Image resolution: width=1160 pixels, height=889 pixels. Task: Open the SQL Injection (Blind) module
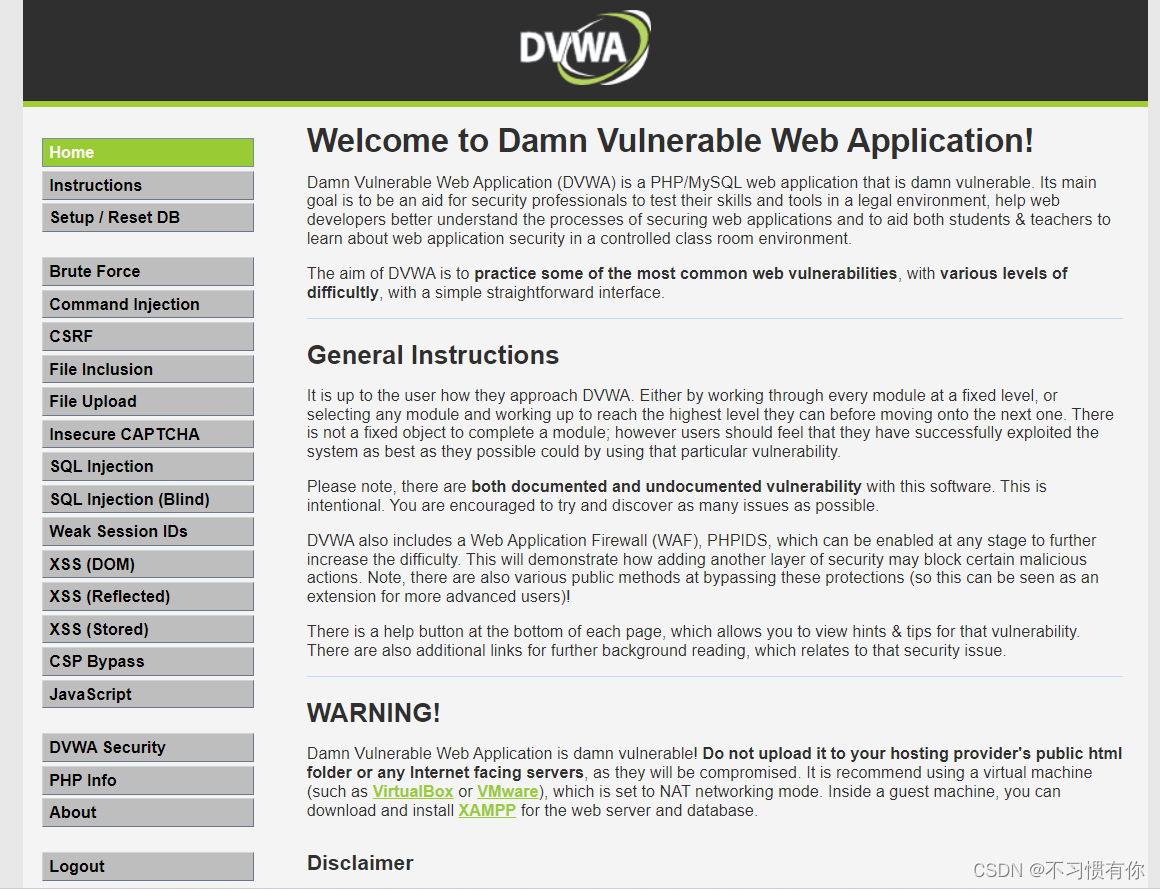coord(148,499)
